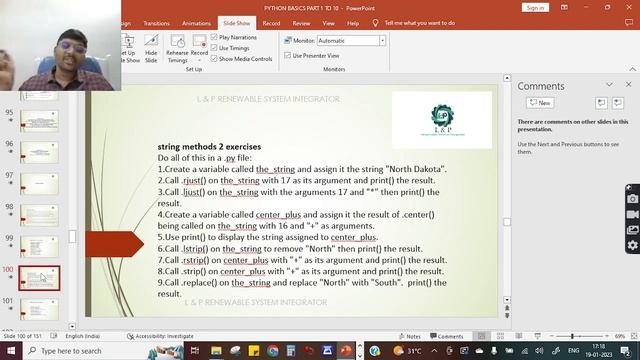The width and height of the screenshot is (640, 360).
Task: Open Rehearse Timings tool
Action: pyautogui.click(x=177, y=49)
